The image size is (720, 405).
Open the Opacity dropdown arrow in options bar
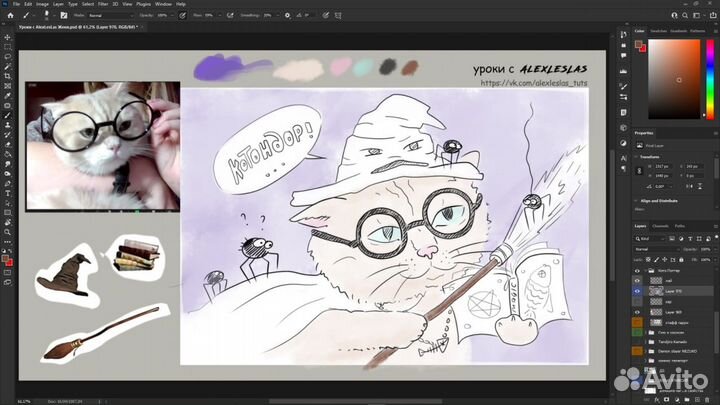(172, 15)
